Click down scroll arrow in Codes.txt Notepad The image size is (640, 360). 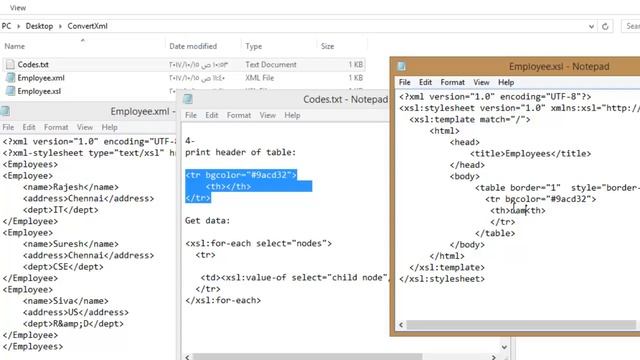[504, 347]
